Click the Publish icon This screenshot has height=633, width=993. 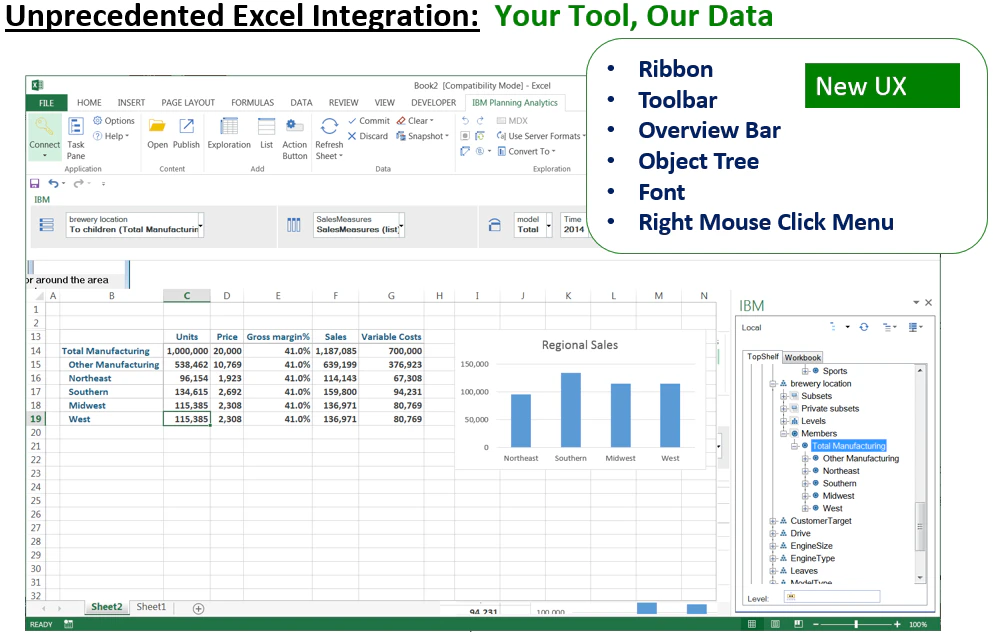(x=186, y=126)
